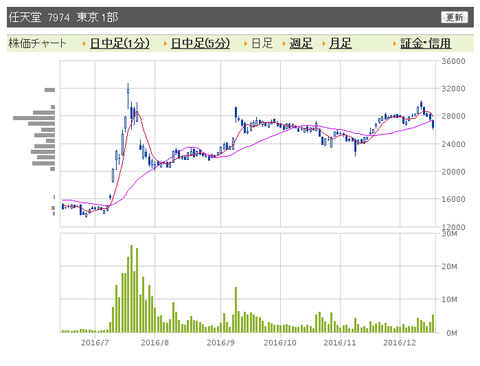Click the orange arrow before 月足
Image resolution: width=480 pixels, height=366 pixels.
click(324, 44)
